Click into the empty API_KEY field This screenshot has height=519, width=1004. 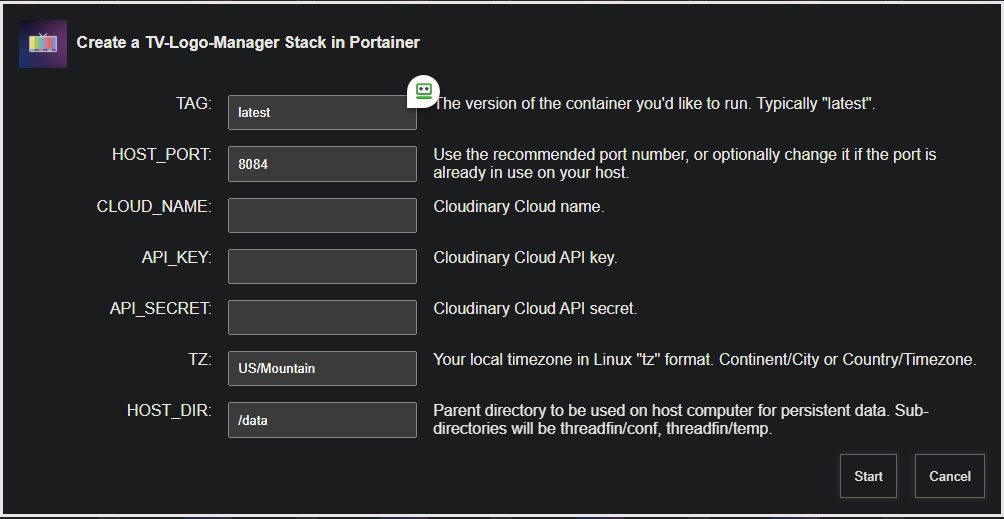[x=322, y=266]
